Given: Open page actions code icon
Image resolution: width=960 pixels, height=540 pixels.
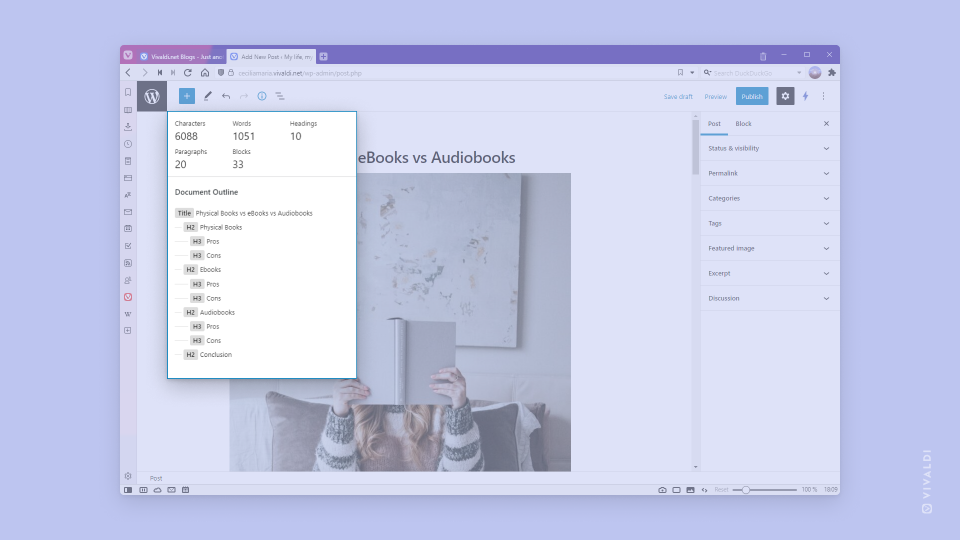Looking at the screenshot, I should [705, 490].
